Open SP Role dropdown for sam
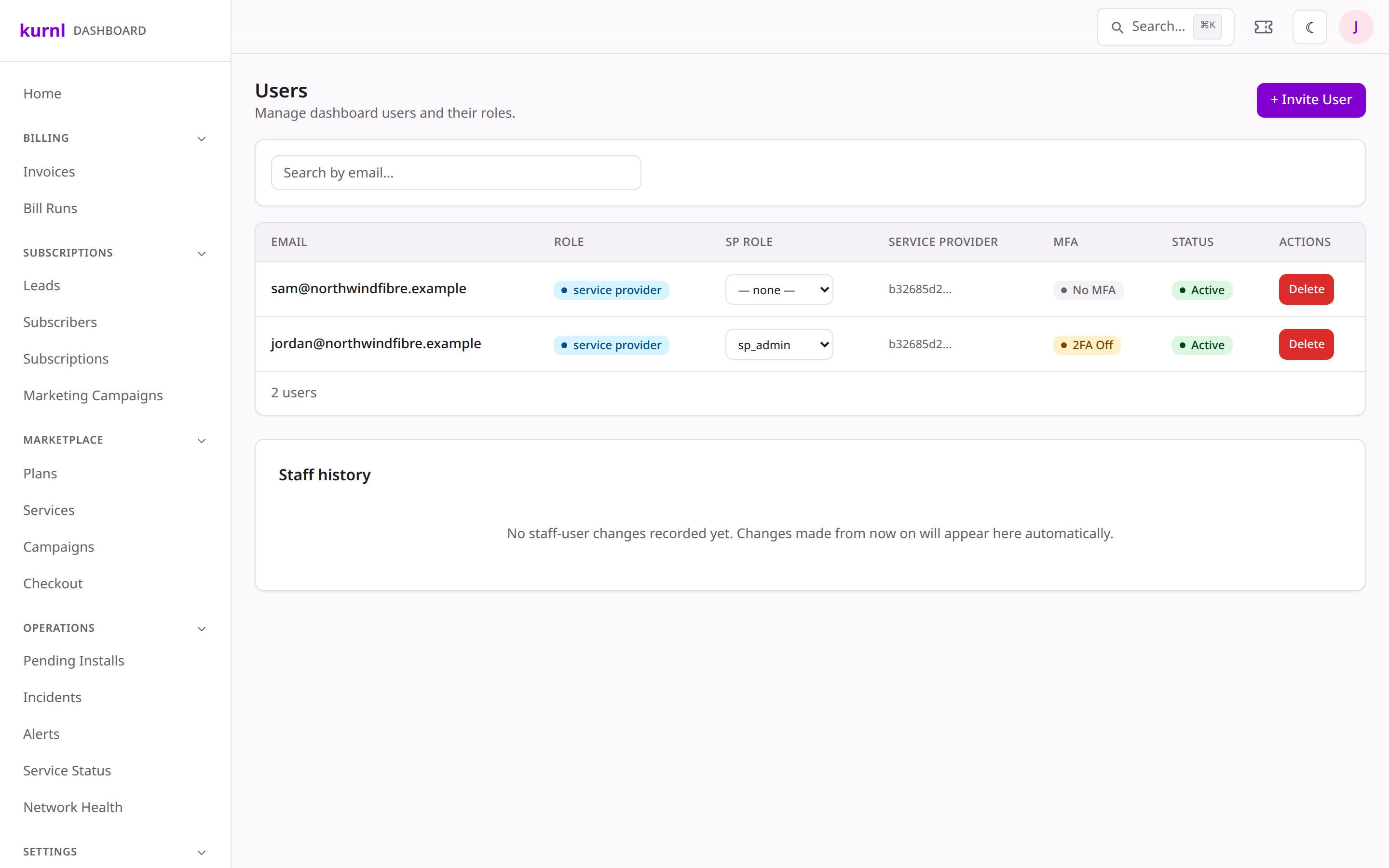Viewport: 1389px width, 868px height. [x=779, y=289]
